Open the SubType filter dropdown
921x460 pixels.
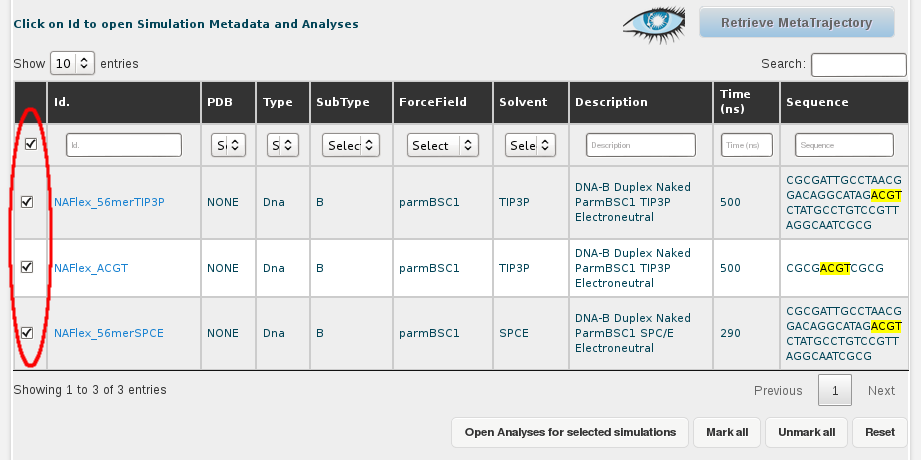pos(350,146)
